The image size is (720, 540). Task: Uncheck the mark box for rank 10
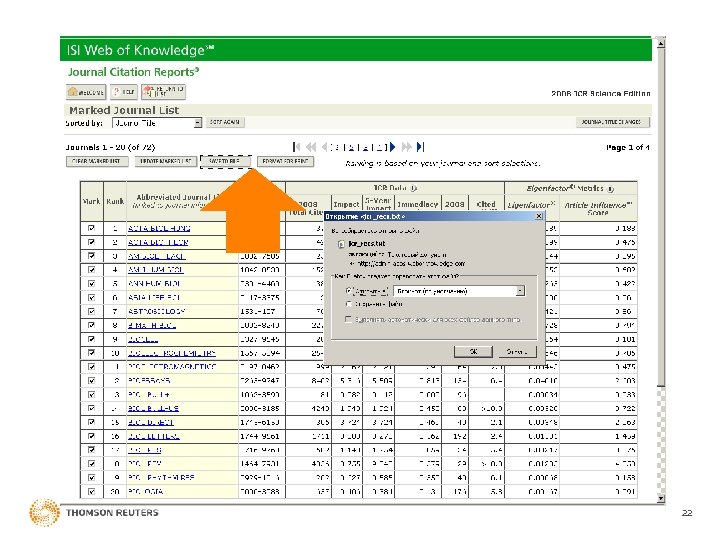pos(91,353)
